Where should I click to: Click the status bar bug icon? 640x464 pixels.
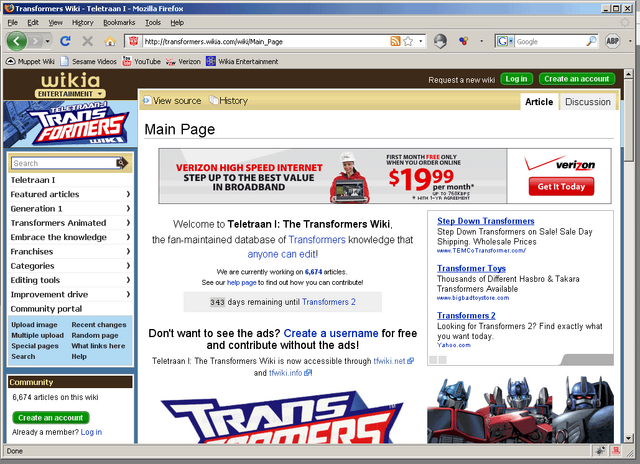[x=600, y=451]
